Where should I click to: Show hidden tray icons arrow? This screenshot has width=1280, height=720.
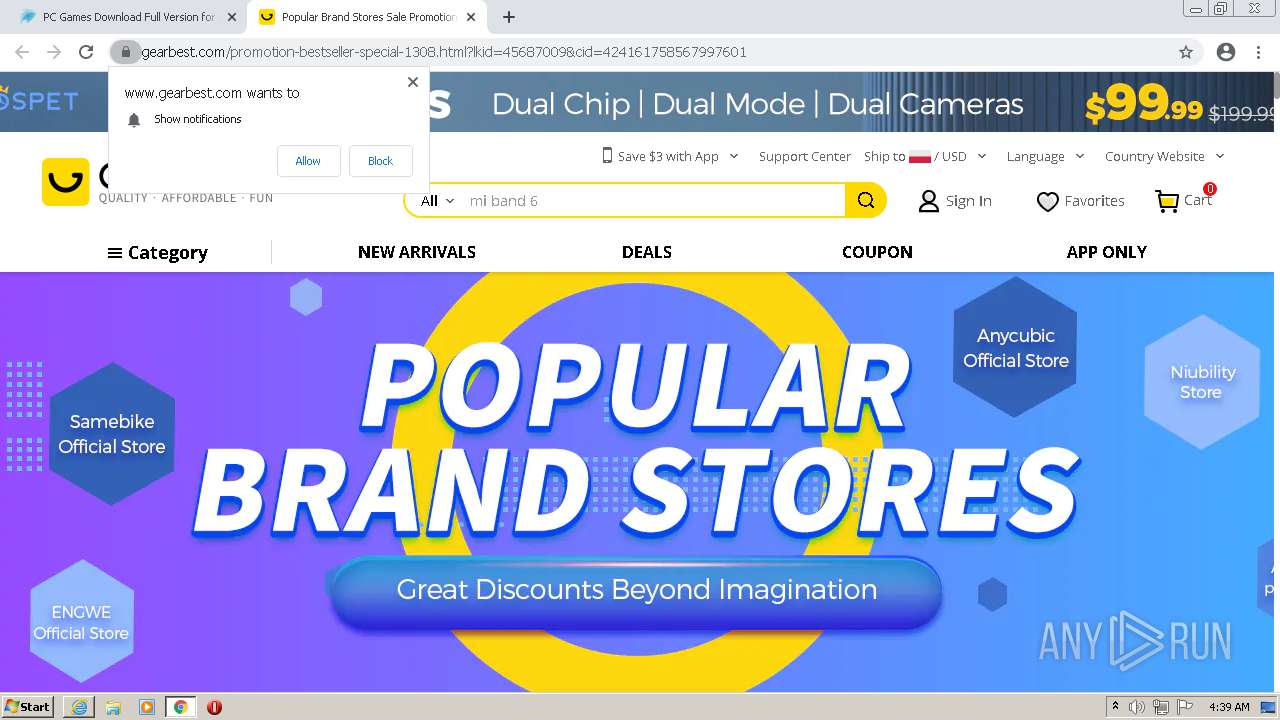(x=1116, y=707)
